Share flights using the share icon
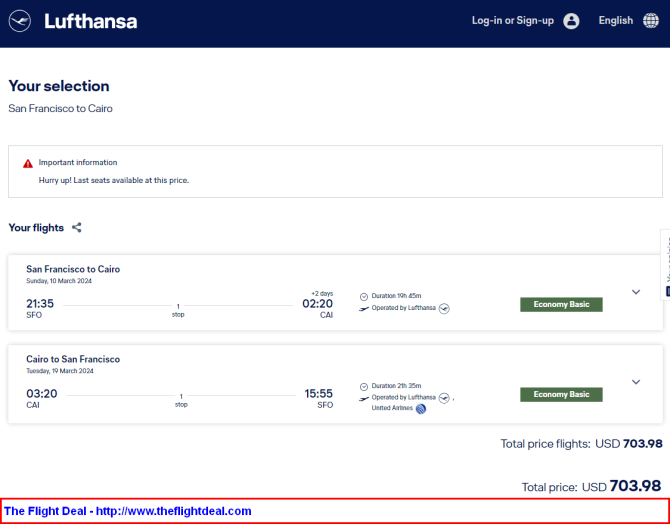The height and width of the screenshot is (524, 670). [76, 227]
